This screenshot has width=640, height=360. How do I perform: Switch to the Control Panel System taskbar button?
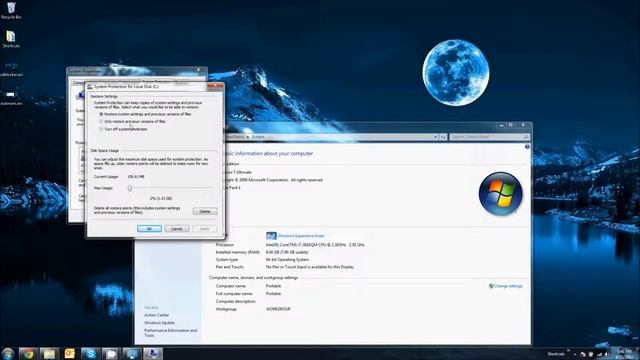(x=132, y=353)
